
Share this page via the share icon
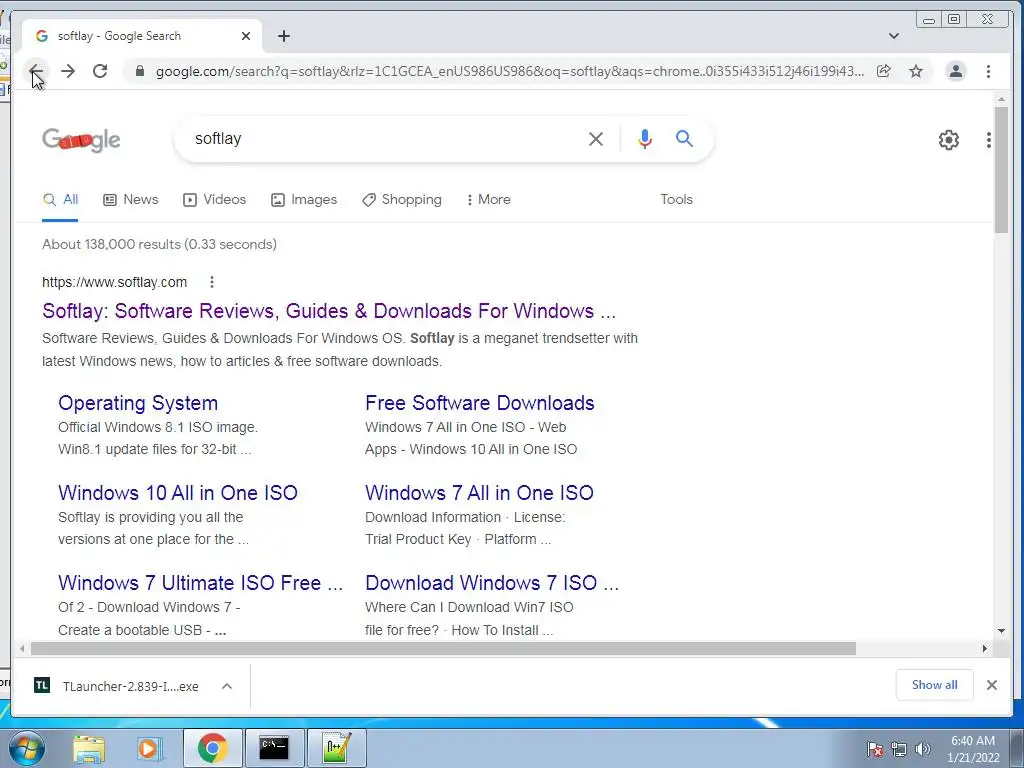coord(884,71)
